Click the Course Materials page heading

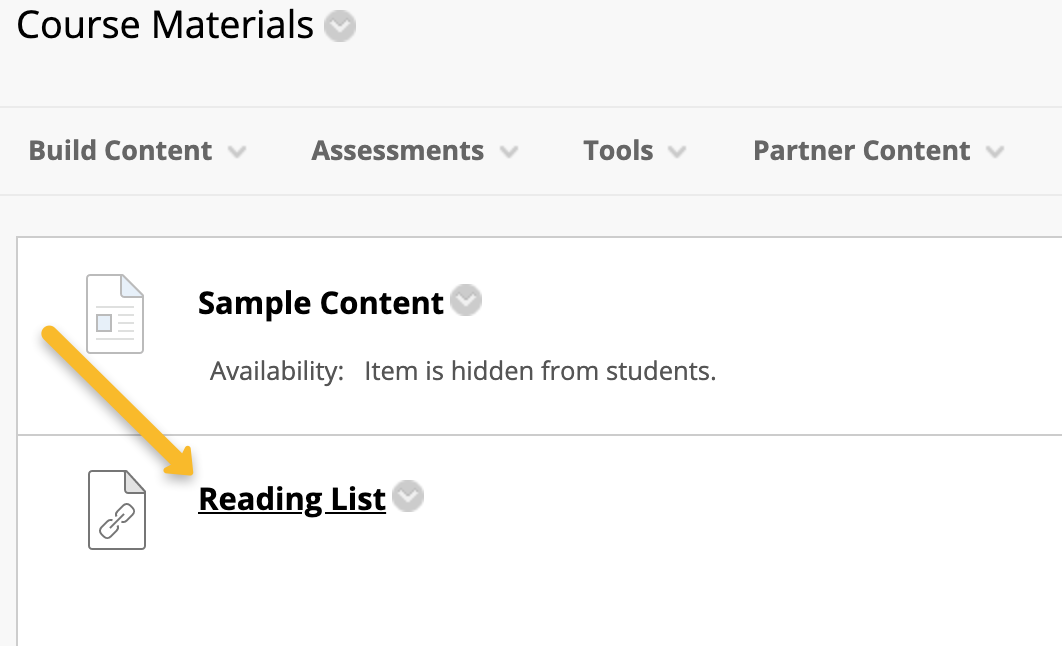point(166,26)
